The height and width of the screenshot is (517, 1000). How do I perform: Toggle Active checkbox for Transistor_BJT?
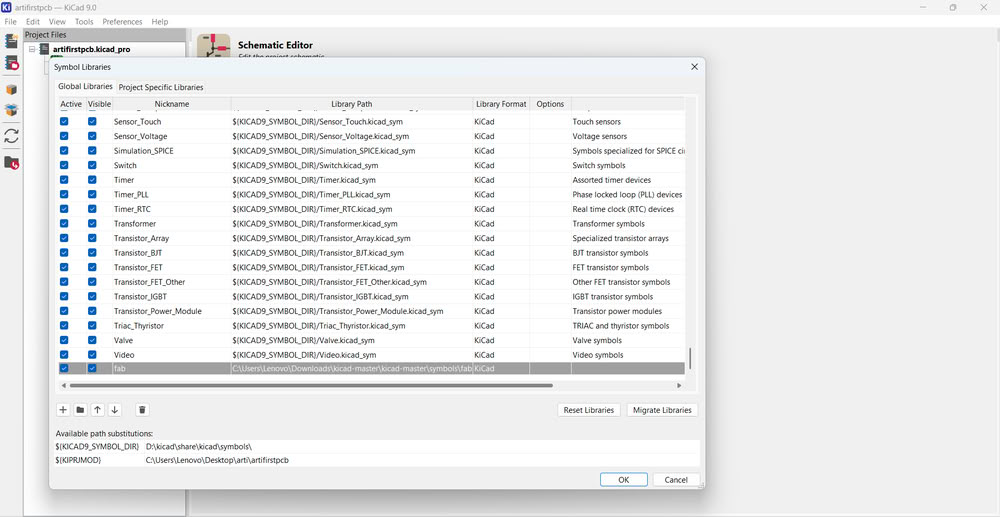coord(64,252)
